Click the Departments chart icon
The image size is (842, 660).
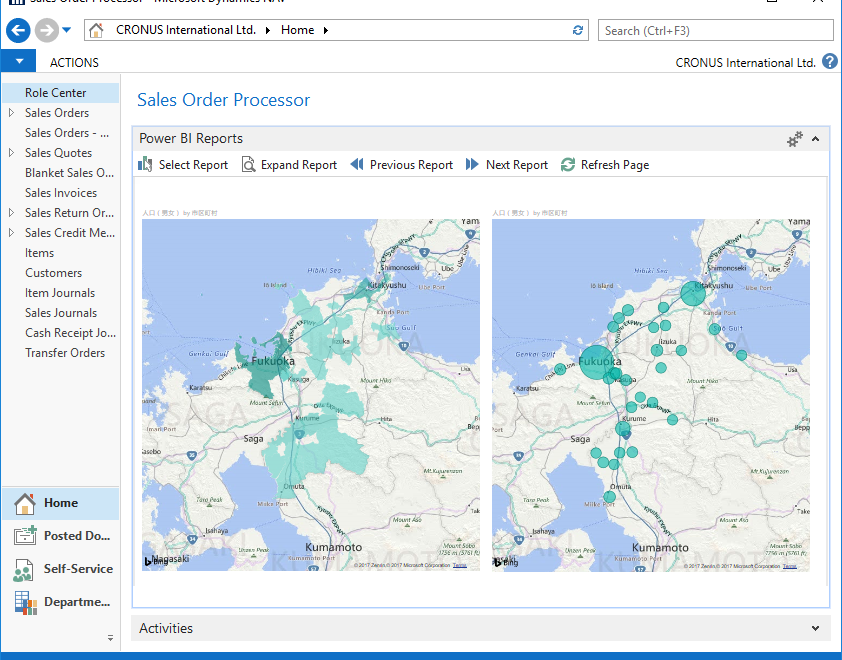click(x=25, y=603)
